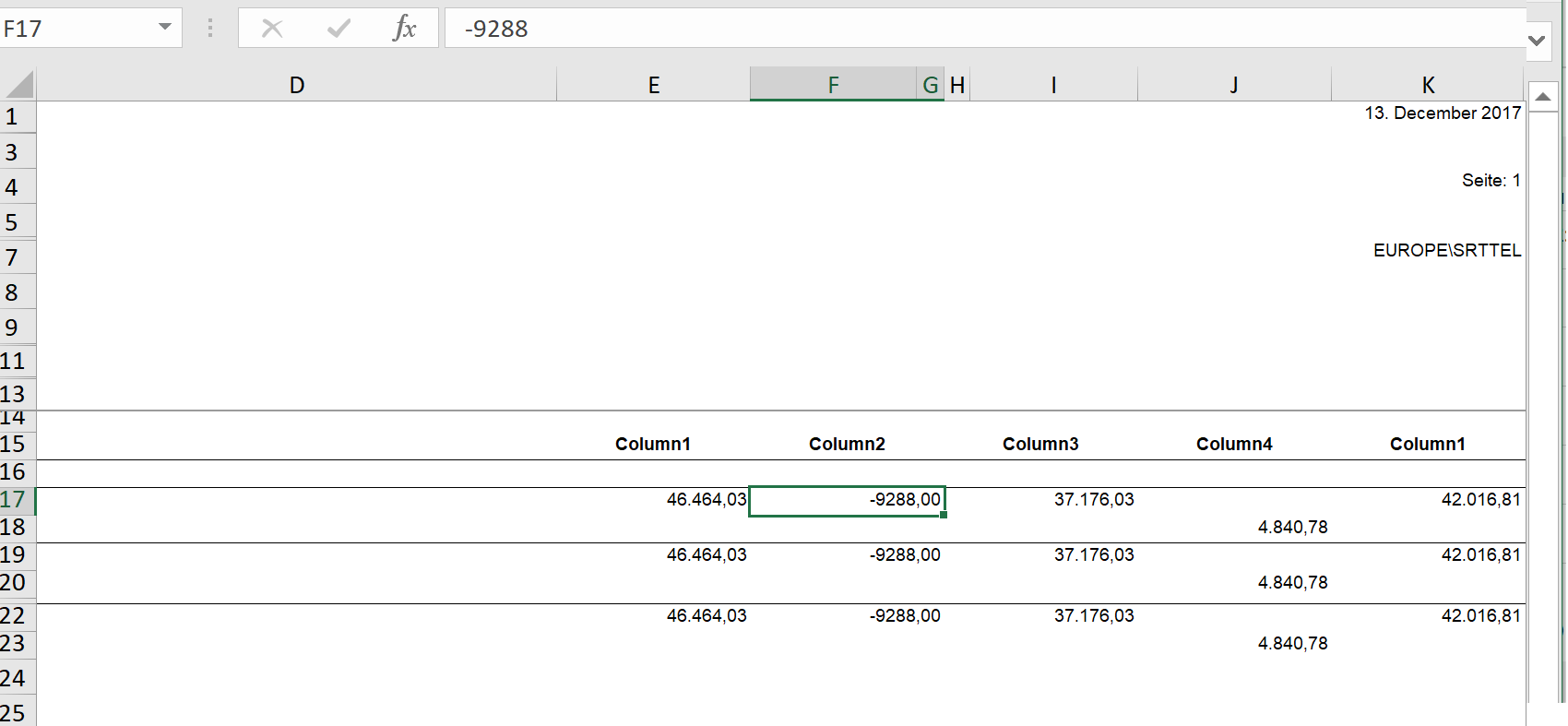Select the EUROPE\SRTTEL cell
Image resolution: width=1568 pixels, height=726 pixels.
(x=1446, y=251)
